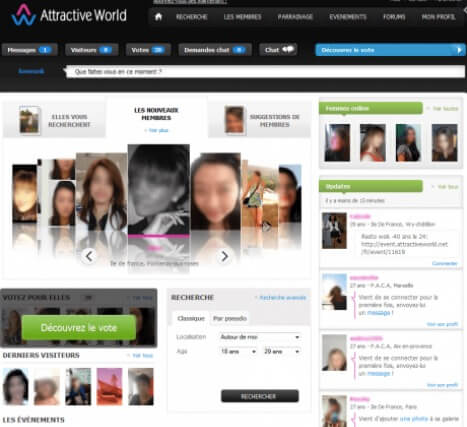Click Voir tous next to Derniers visiteurs
This screenshot has width=467, height=427.
tap(140, 356)
